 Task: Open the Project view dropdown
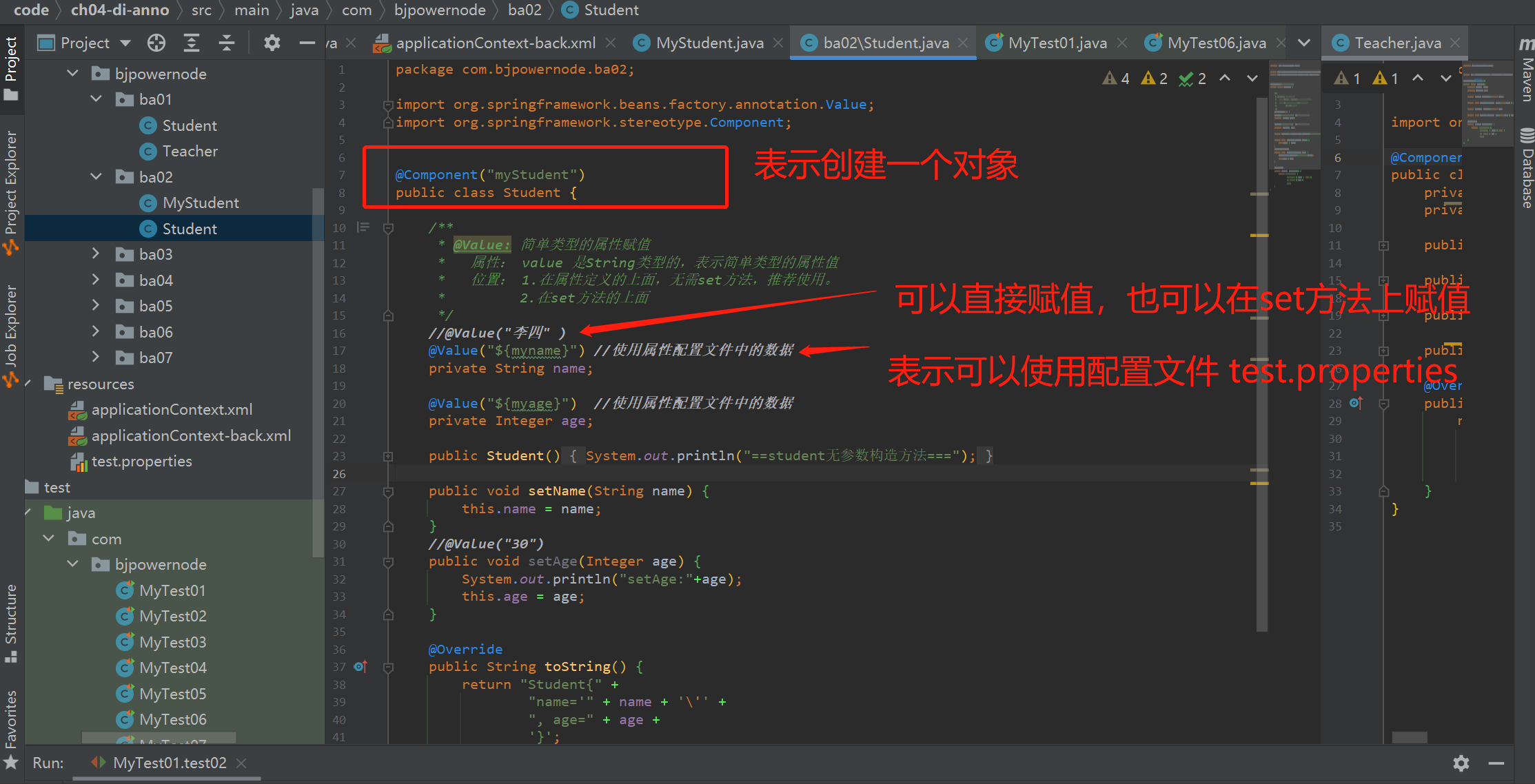pos(125,43)
